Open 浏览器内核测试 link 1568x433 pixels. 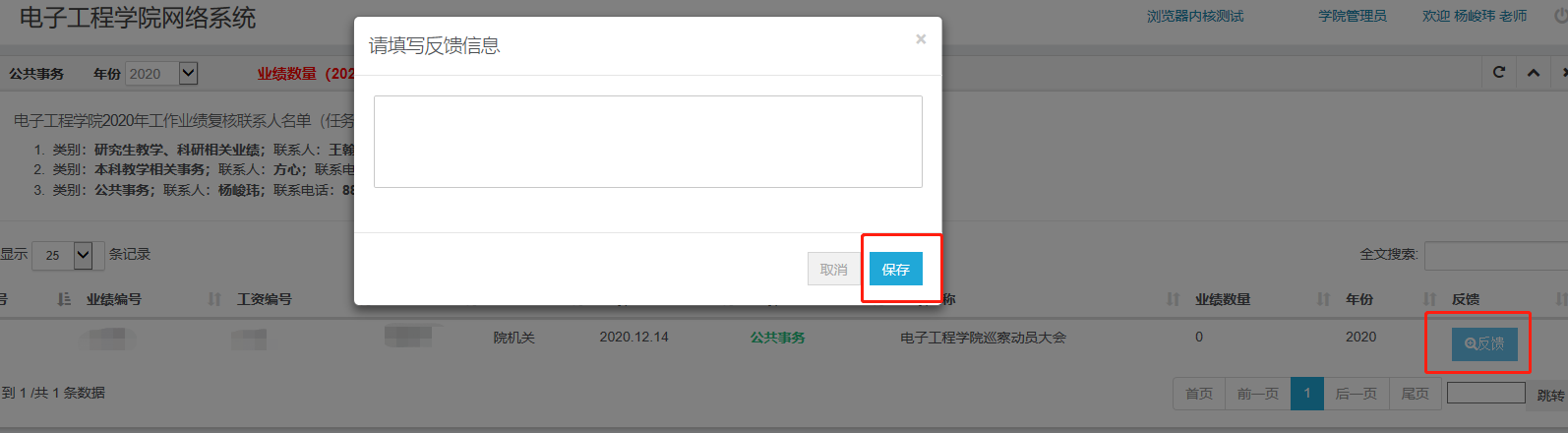[1195, 16]
